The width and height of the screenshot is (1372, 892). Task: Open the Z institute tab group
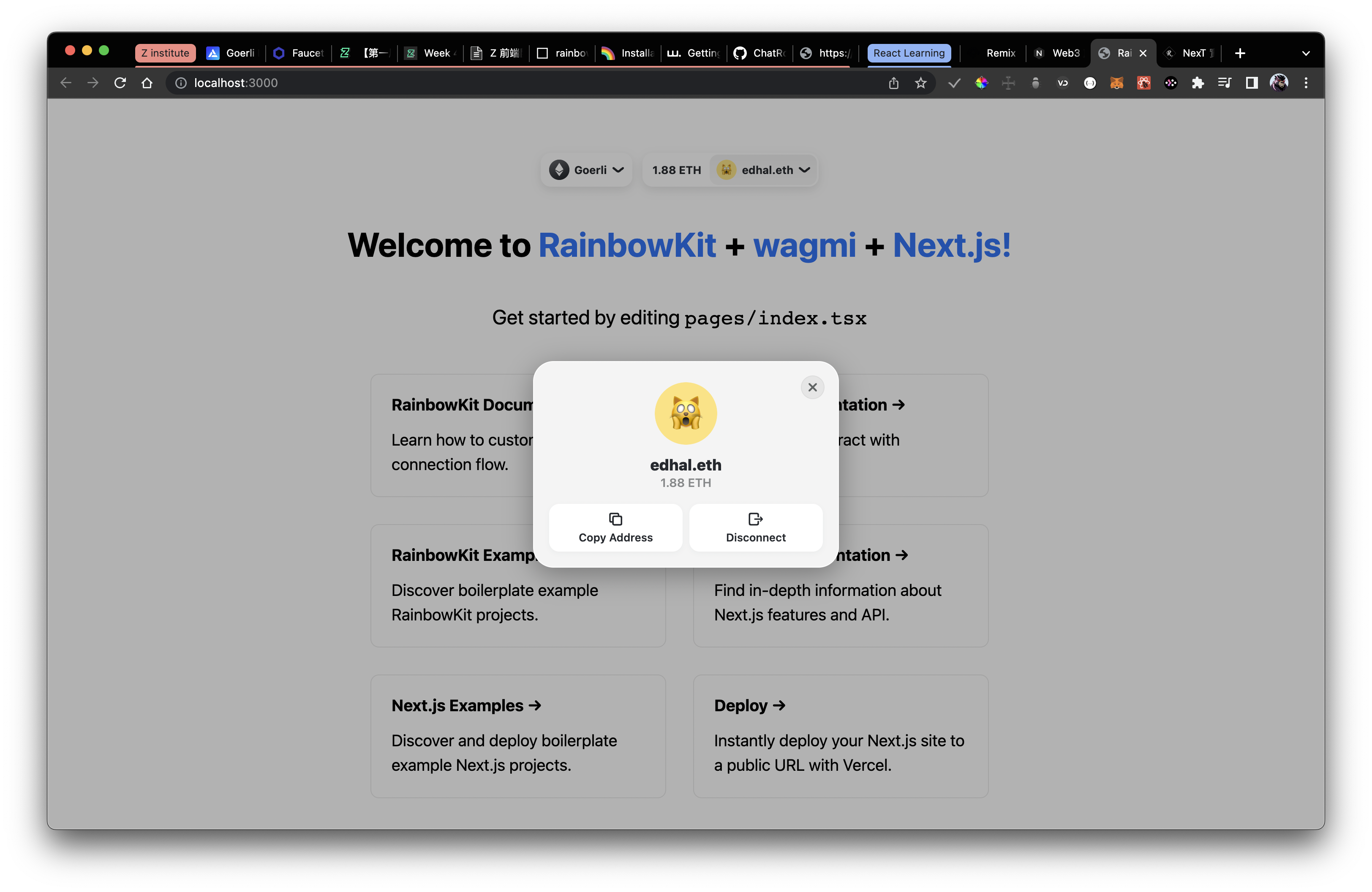pos(165,53)
